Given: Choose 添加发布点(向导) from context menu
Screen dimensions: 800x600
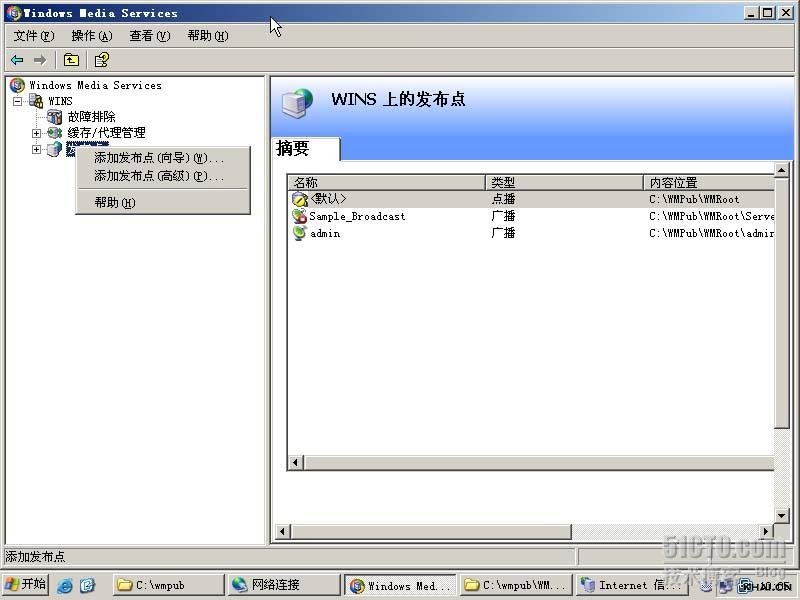Looking at the screenshot, I should (x=158, y=158).
